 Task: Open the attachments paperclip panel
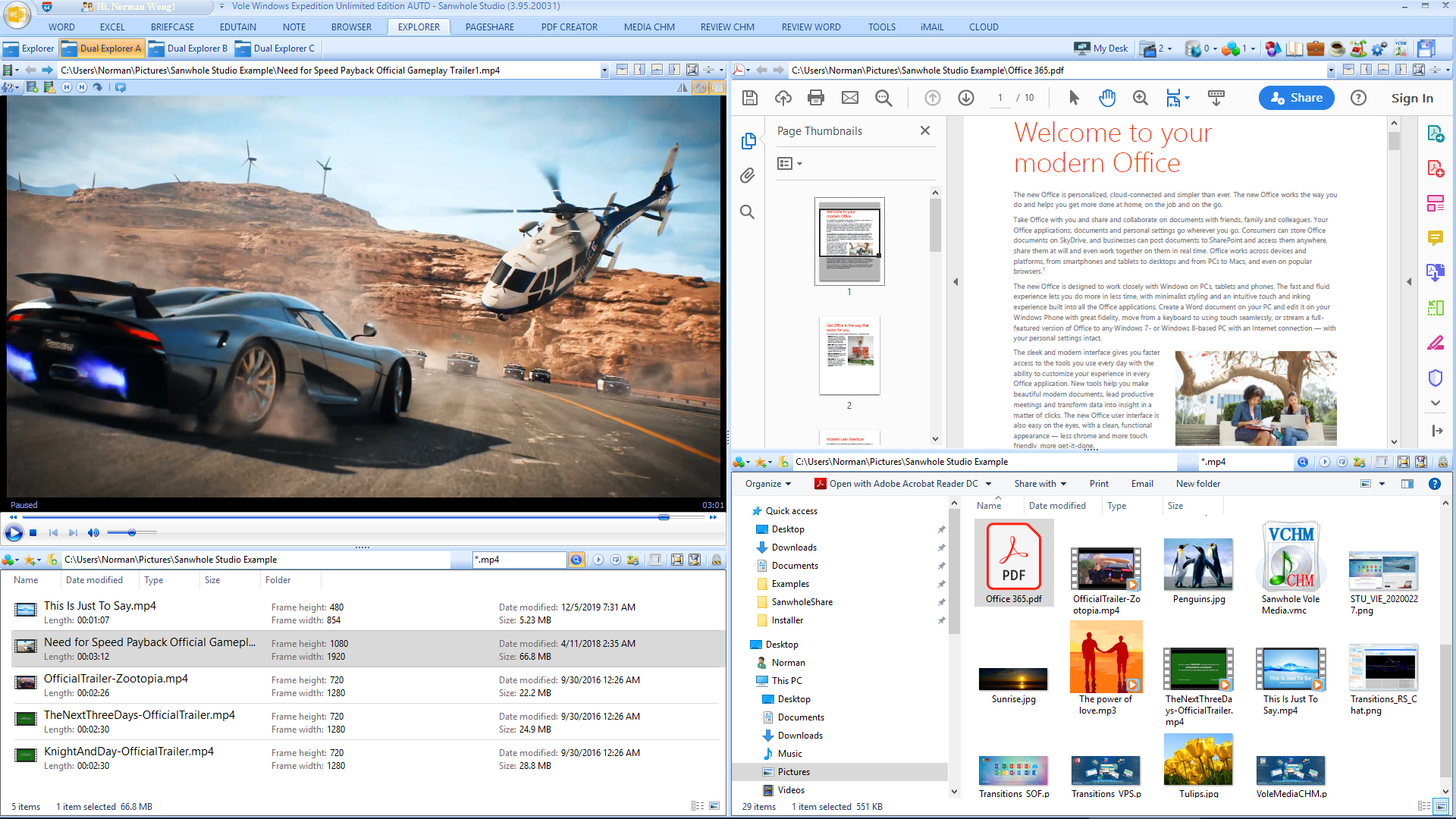pos(748,176)
